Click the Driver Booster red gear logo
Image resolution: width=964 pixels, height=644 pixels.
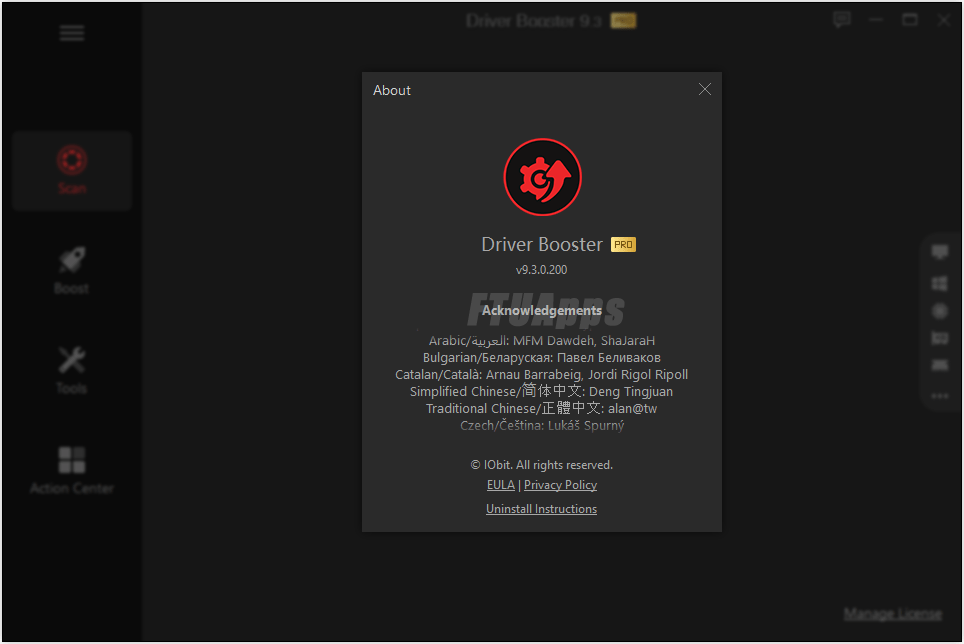point(542,177)
